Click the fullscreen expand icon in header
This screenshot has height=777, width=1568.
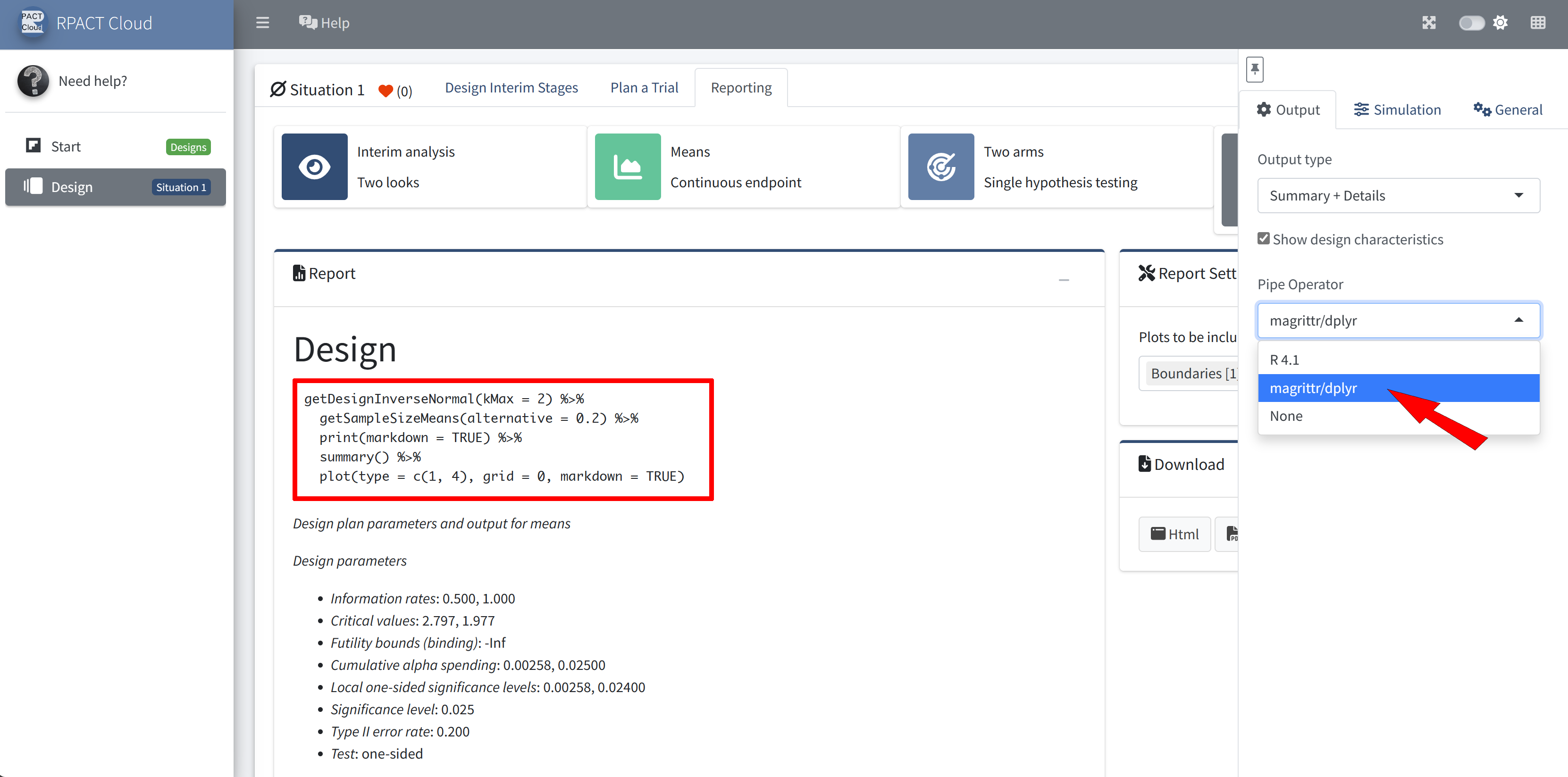1429,23
